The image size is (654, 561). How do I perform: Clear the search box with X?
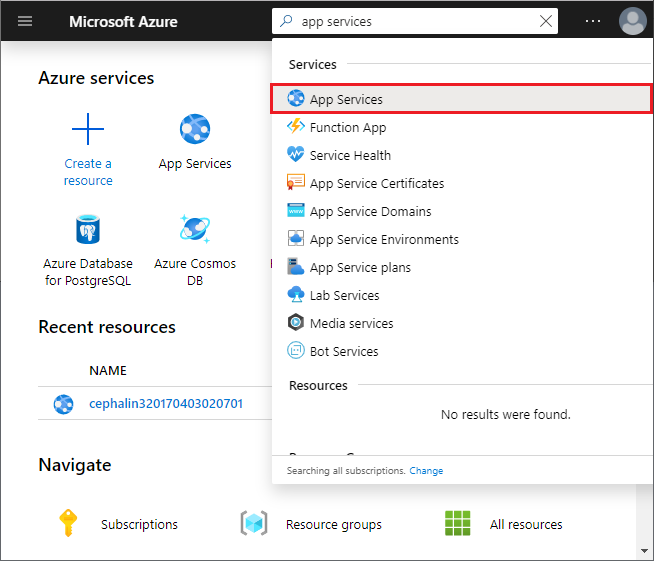(x=545, y=21)
